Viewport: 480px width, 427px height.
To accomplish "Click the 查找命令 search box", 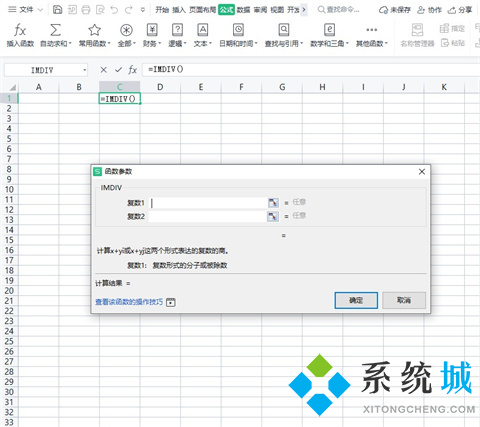I will (339, 10).
